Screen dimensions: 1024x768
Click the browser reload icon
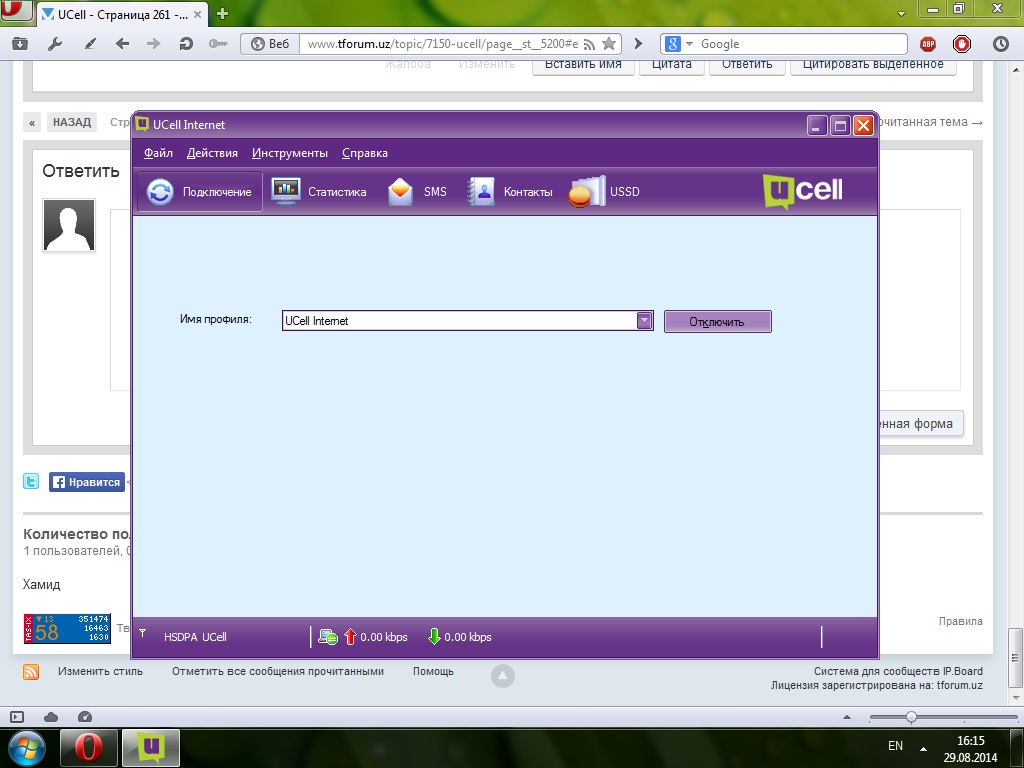(185, 44)
